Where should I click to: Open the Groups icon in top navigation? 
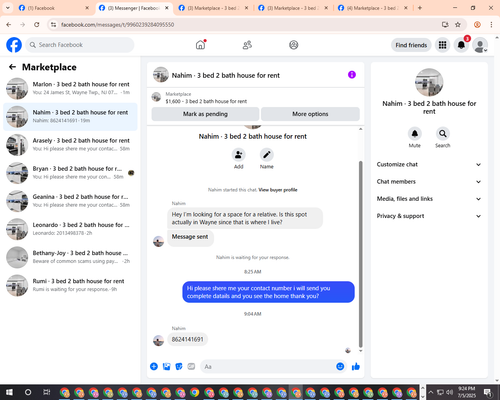pyautogui.click(x=294, y=45)
